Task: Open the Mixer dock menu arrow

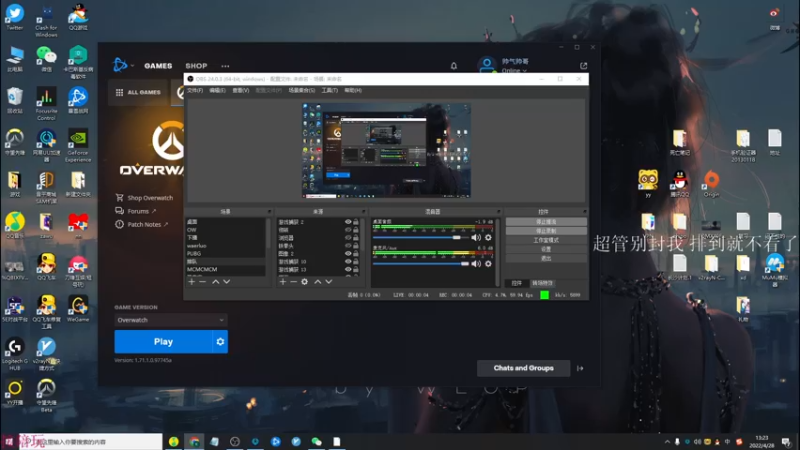Action: click(x=498, y=212)
